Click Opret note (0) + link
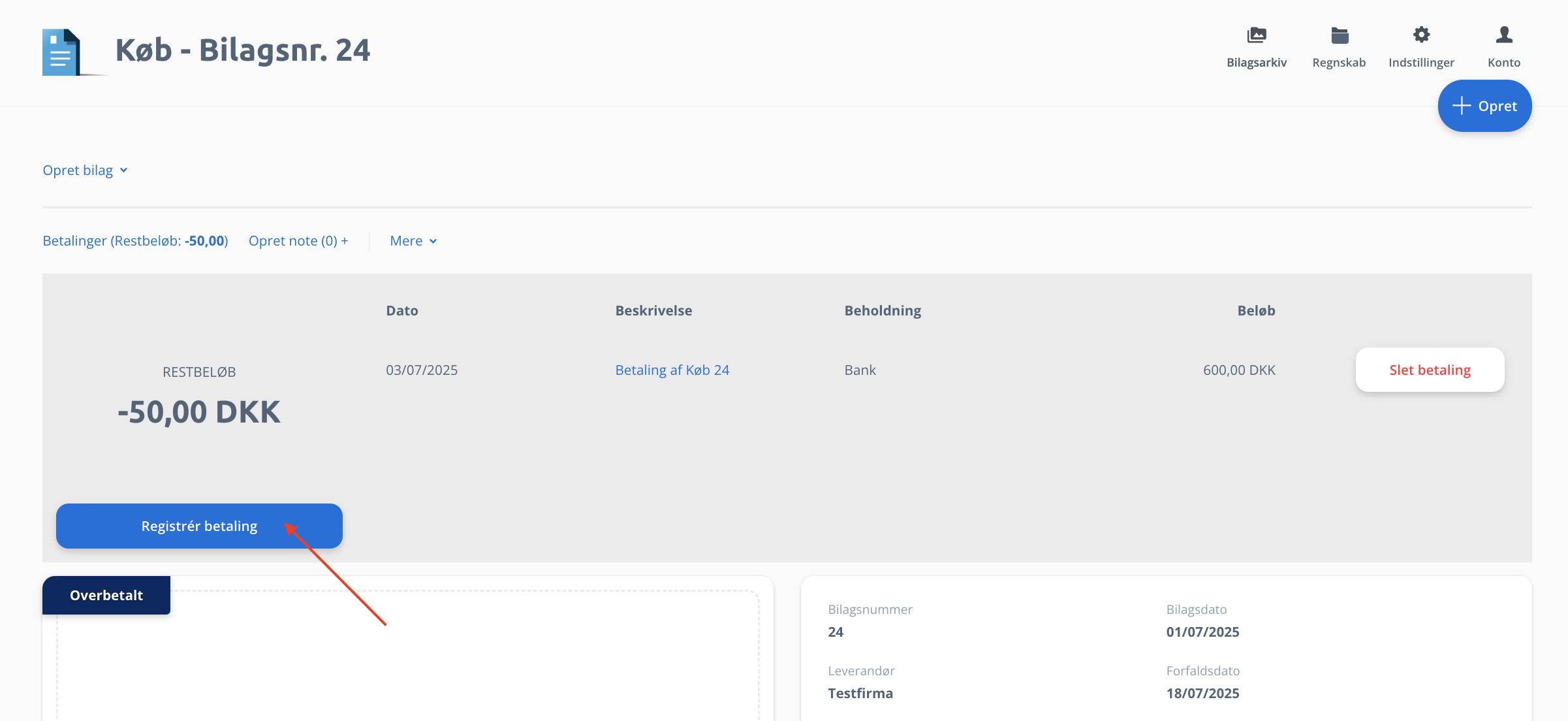Screen dimensions: 1568x721 [x=298, y=241]
